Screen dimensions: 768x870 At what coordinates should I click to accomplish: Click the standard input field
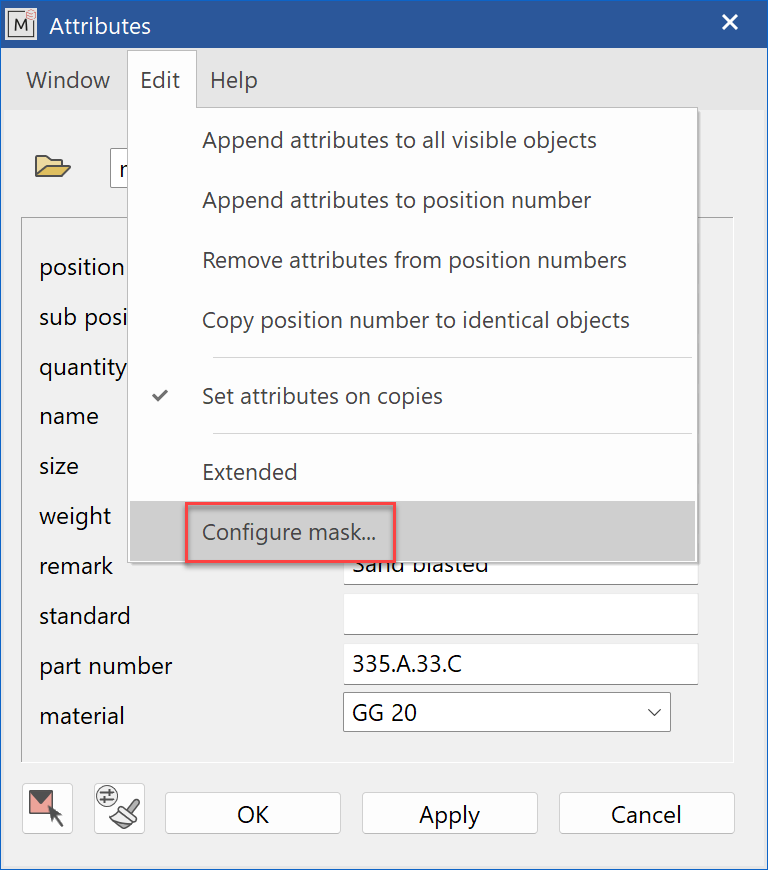click(x=521, y=614)
